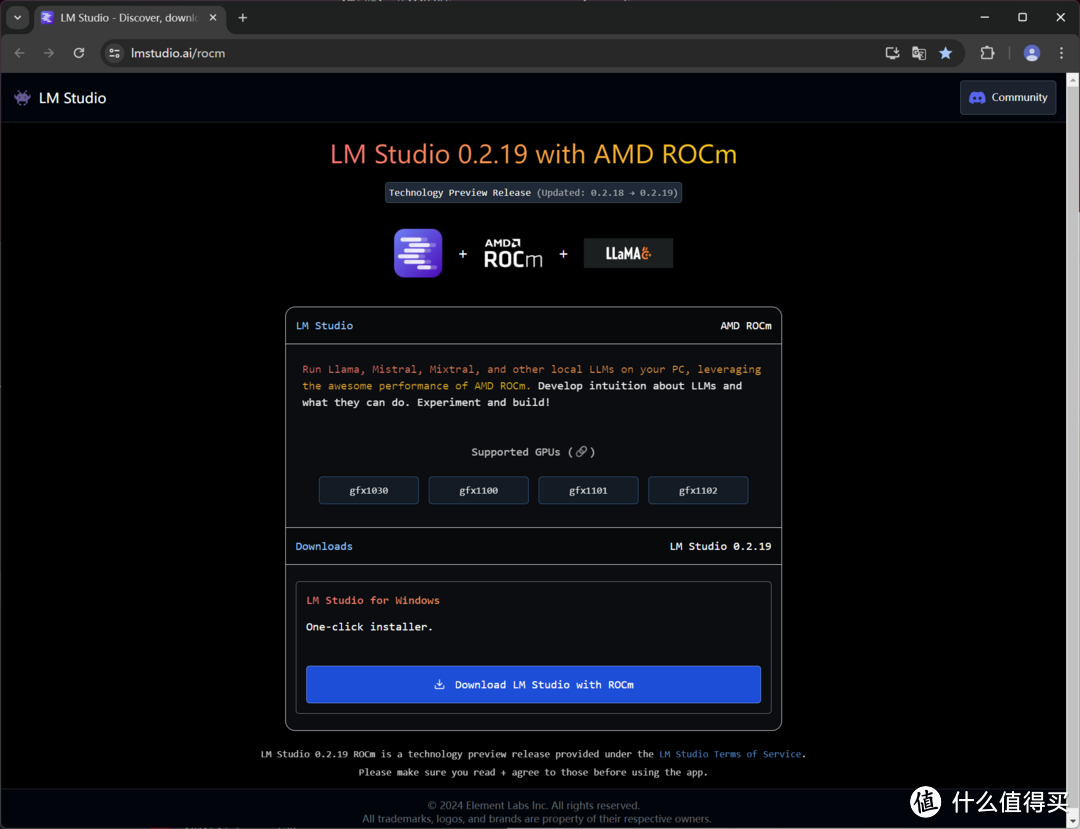Click the translate page icon
Viewport: 1080px width, 829px height.
(919, 53)
